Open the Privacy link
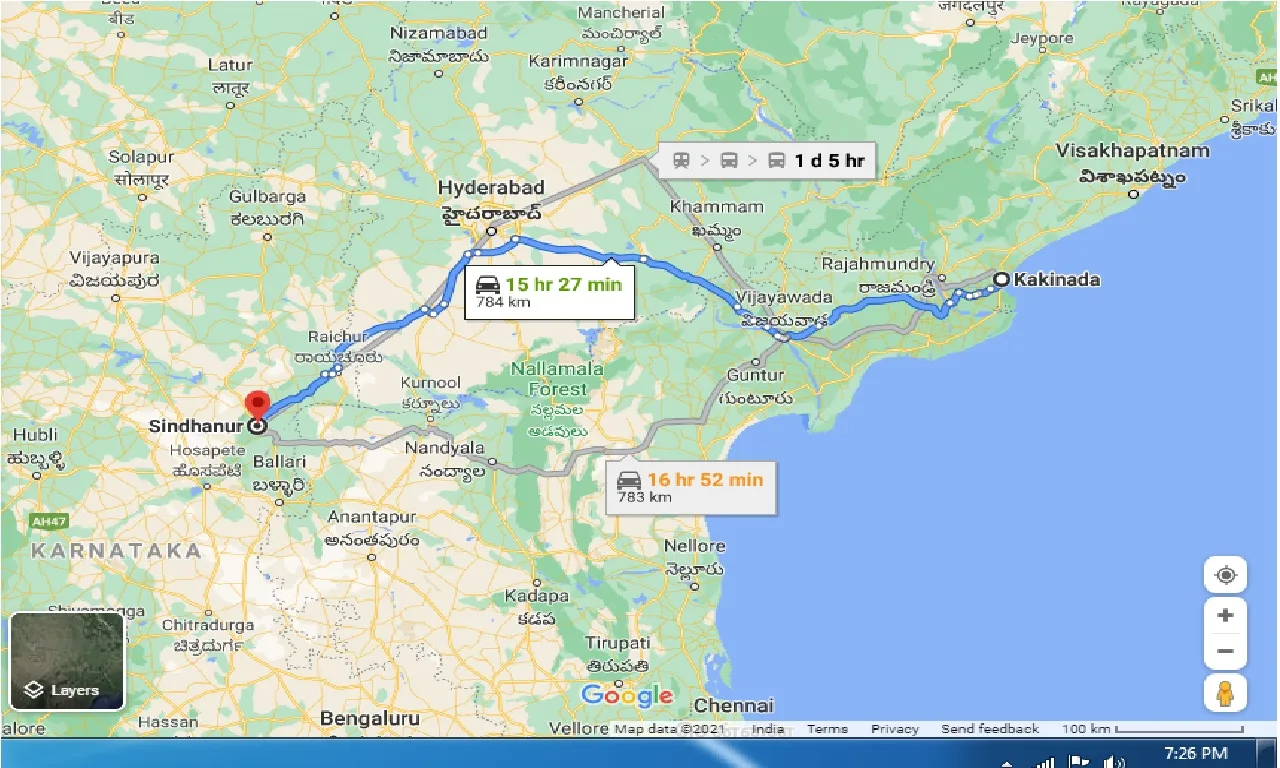The image size is (1280, 768). click(x=894, y=728)
